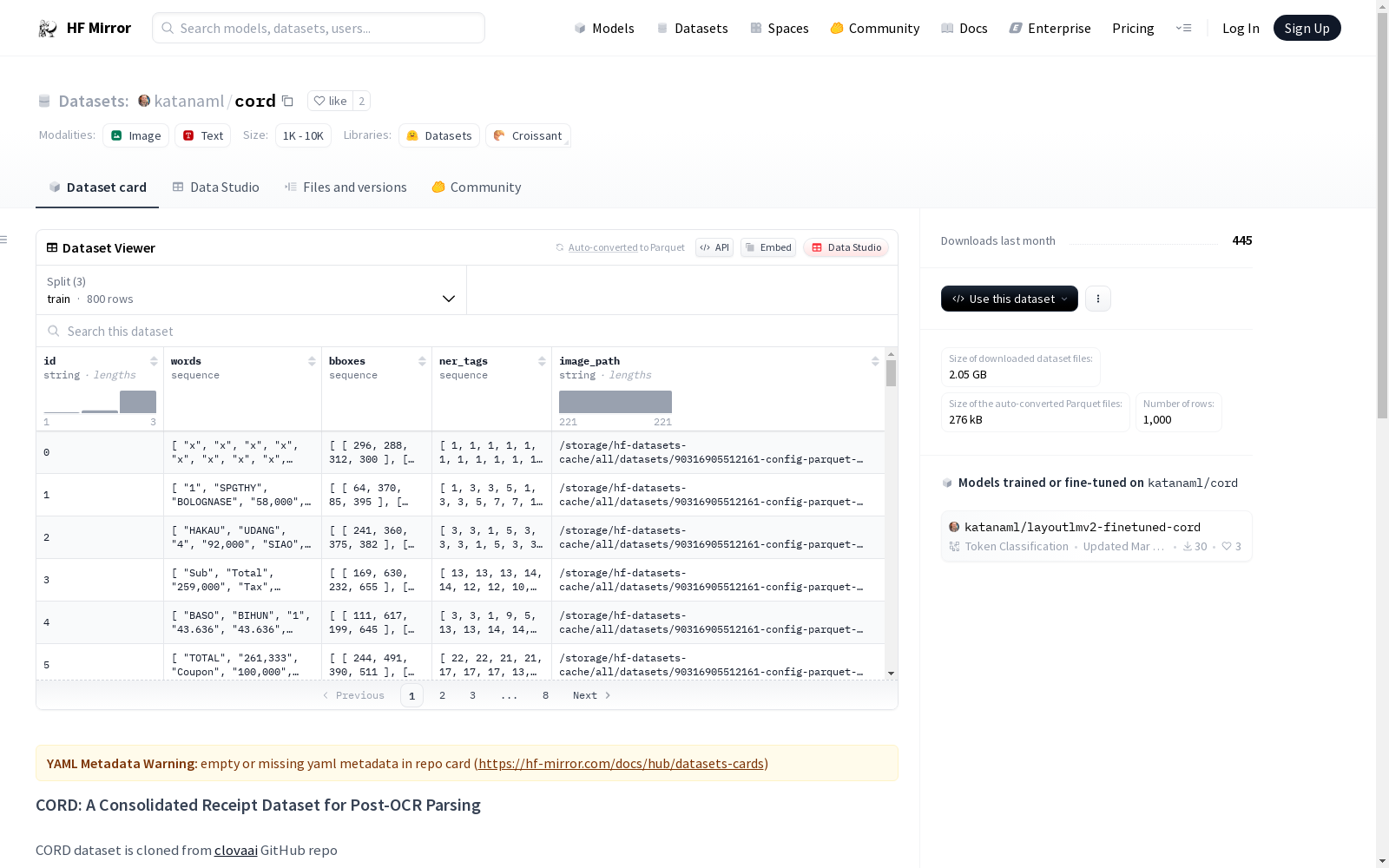The width and height of the screenshot is (1389, 868).
Task: Open Models in the top navigation
Action: pos(604,29)
